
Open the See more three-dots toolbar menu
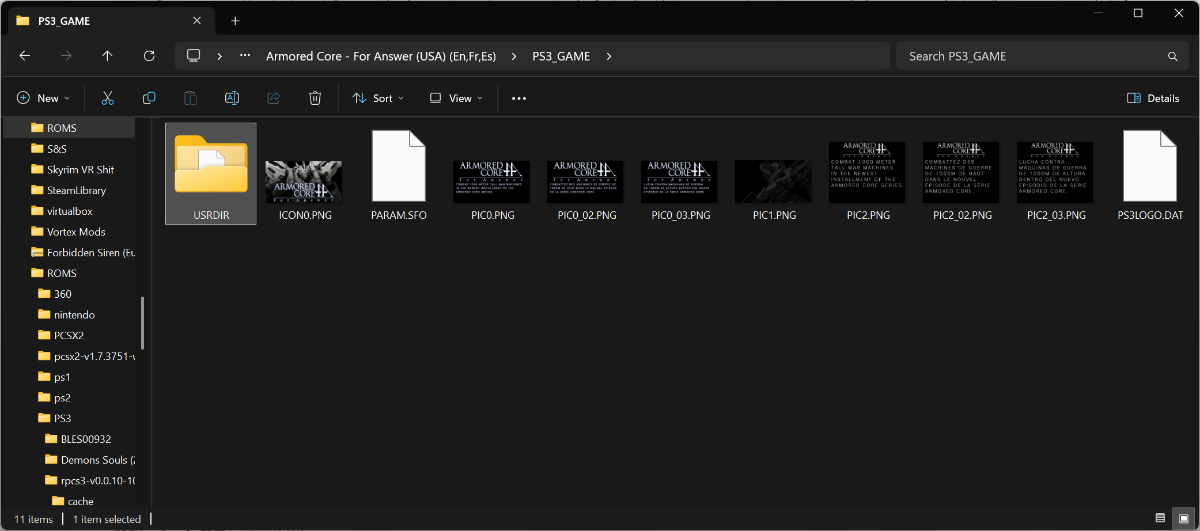pos(518,98)
